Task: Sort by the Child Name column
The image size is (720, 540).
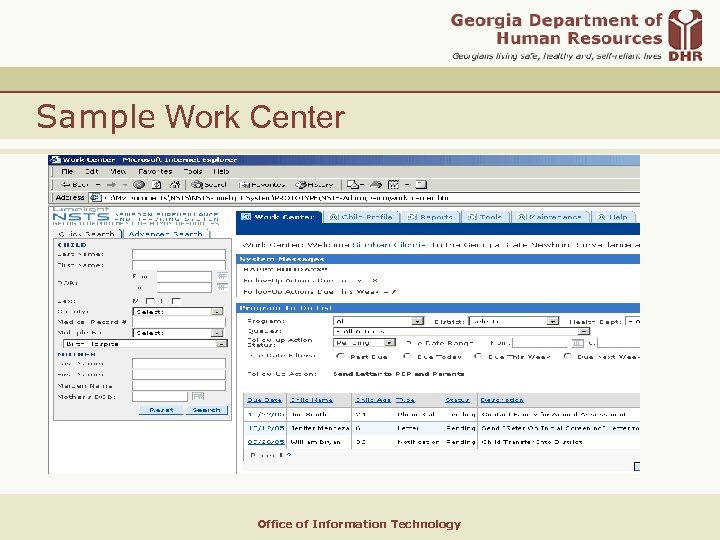Action: tap(312, 400)
